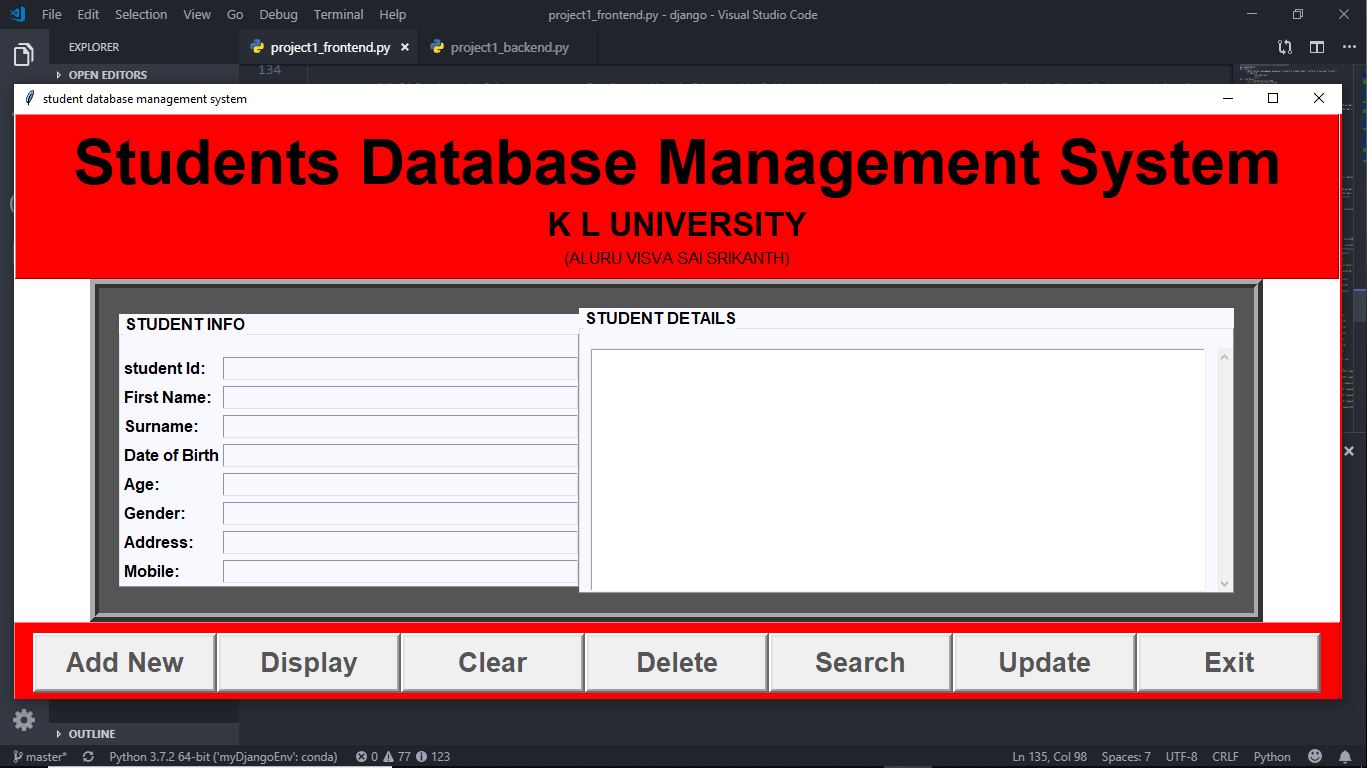
Task: Click the First Name input field
Action: [400, 398]
